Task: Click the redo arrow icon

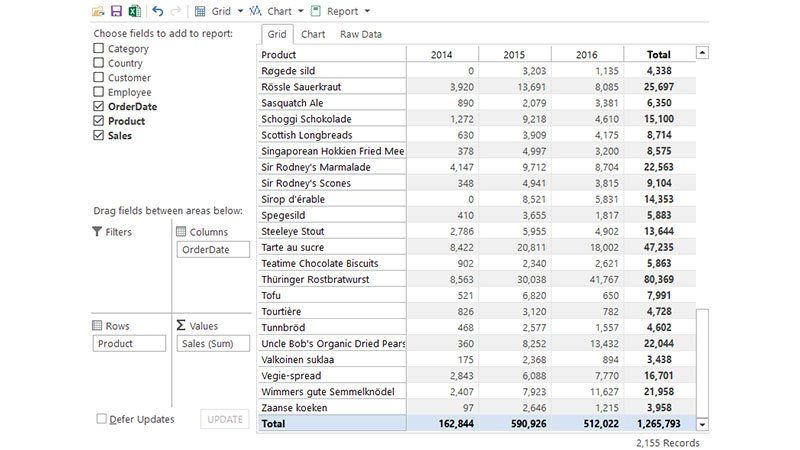Action: (176, 11)
